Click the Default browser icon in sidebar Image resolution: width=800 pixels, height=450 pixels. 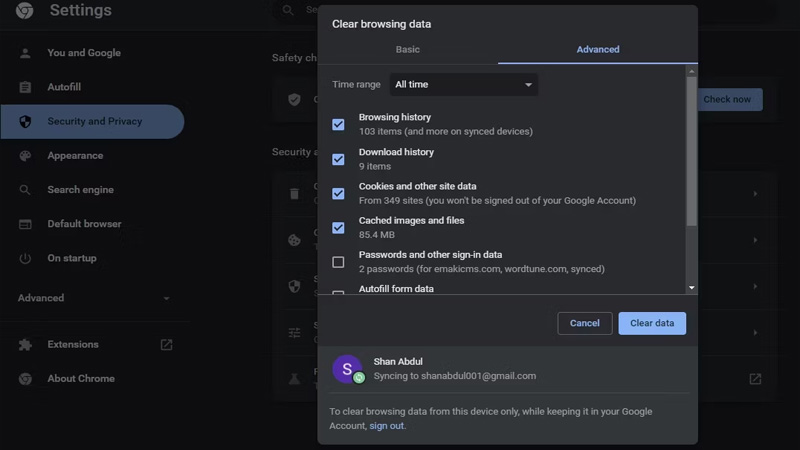coord(26,224)
